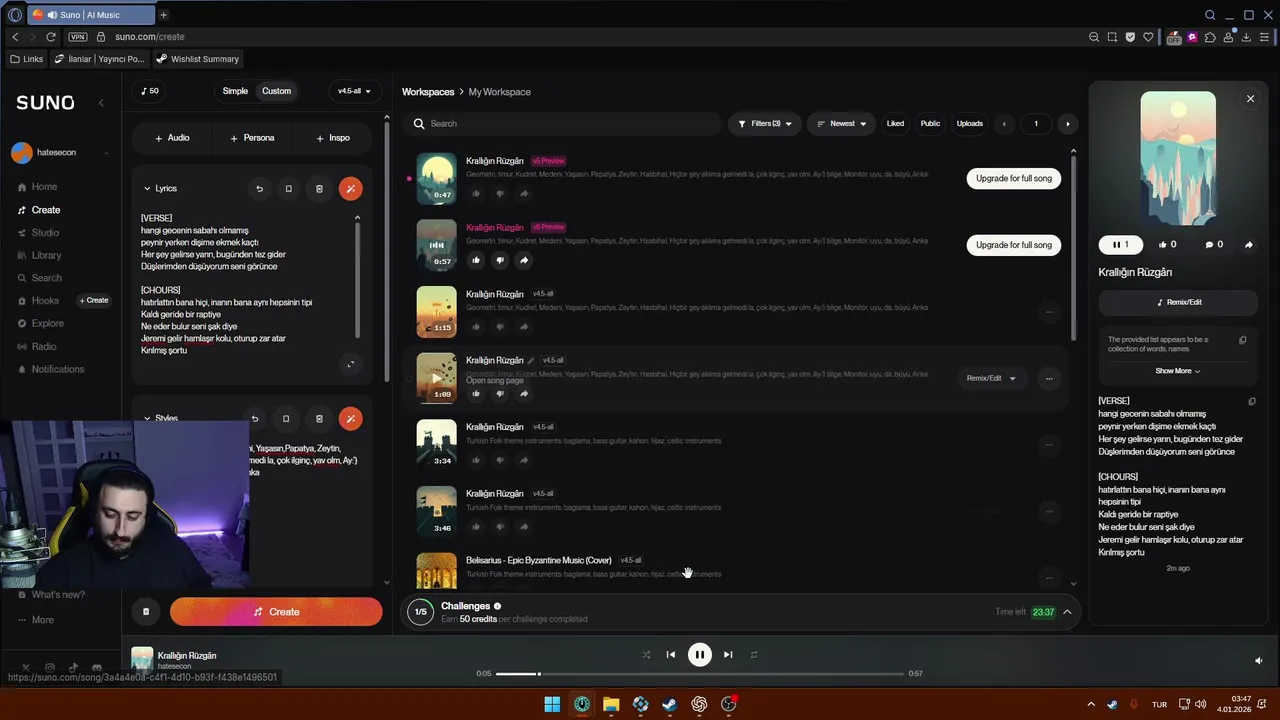Toggle repeat in the player bar
1280x720 pixels.
[x=754, y=655]
